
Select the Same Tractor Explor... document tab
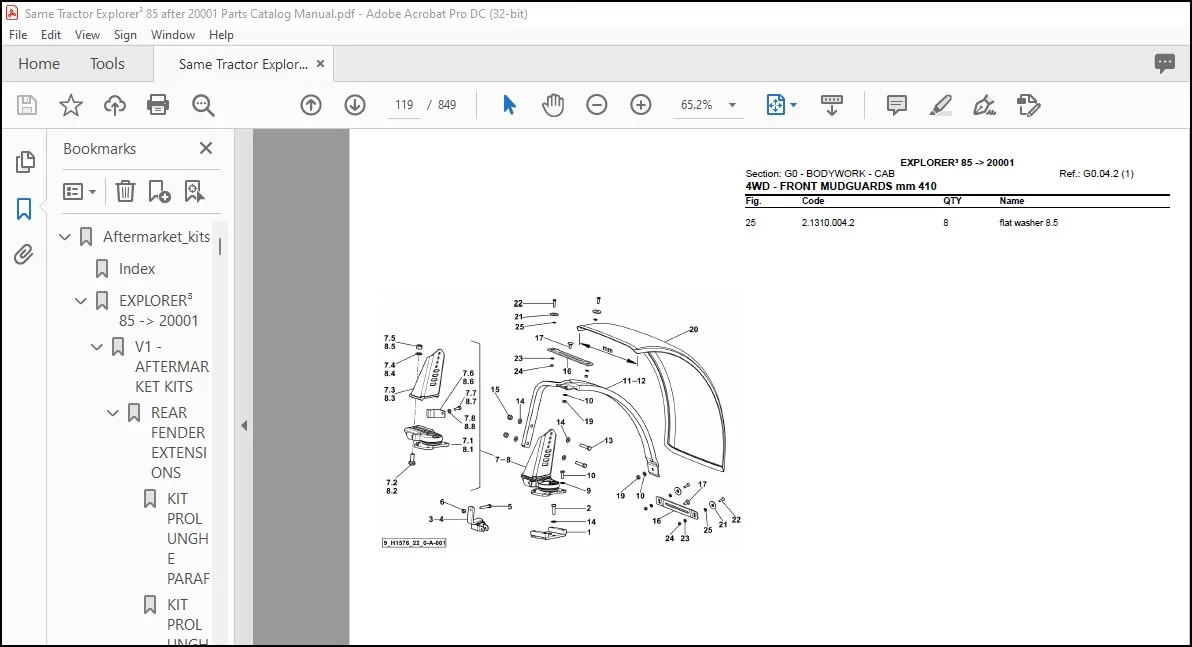click(x=243, y=64)
